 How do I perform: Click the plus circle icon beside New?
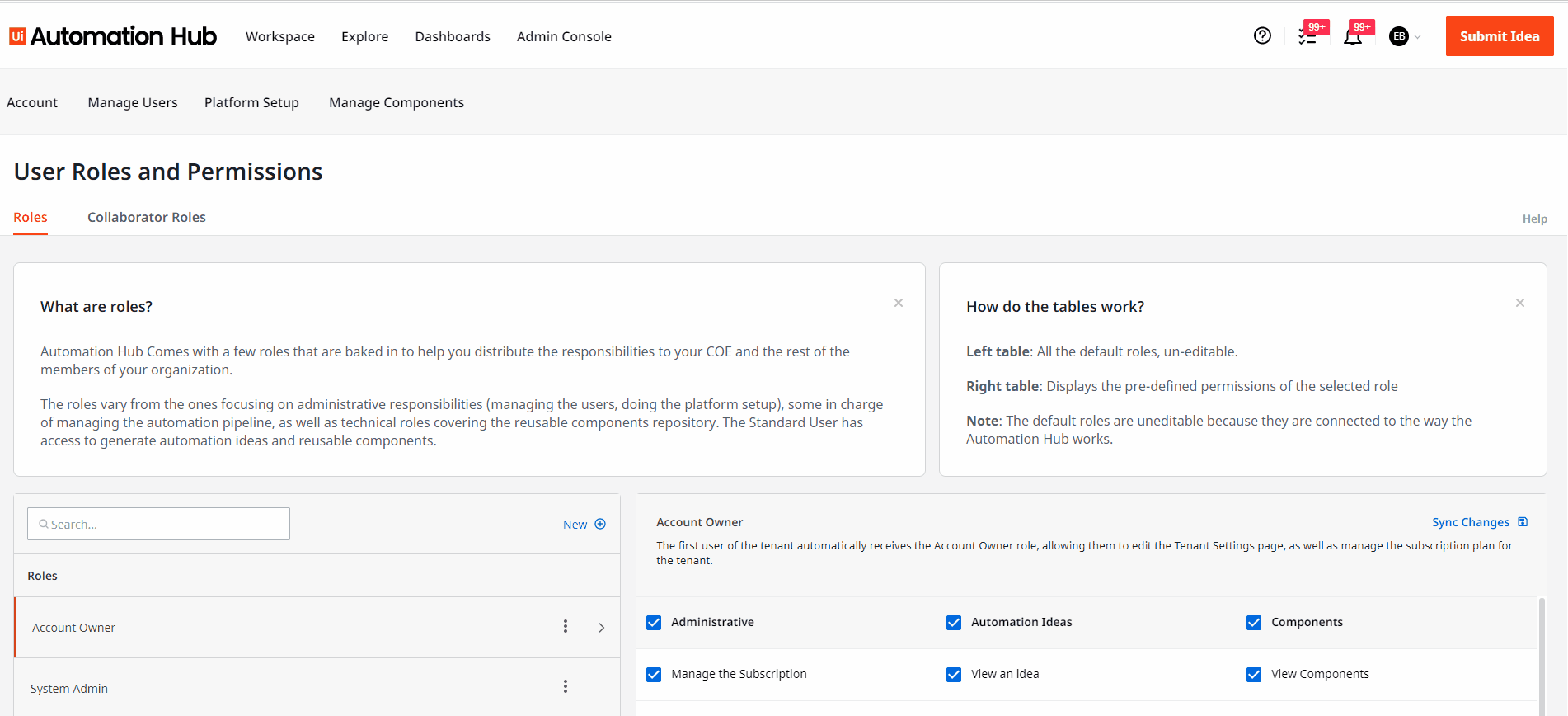pos(600,524)
